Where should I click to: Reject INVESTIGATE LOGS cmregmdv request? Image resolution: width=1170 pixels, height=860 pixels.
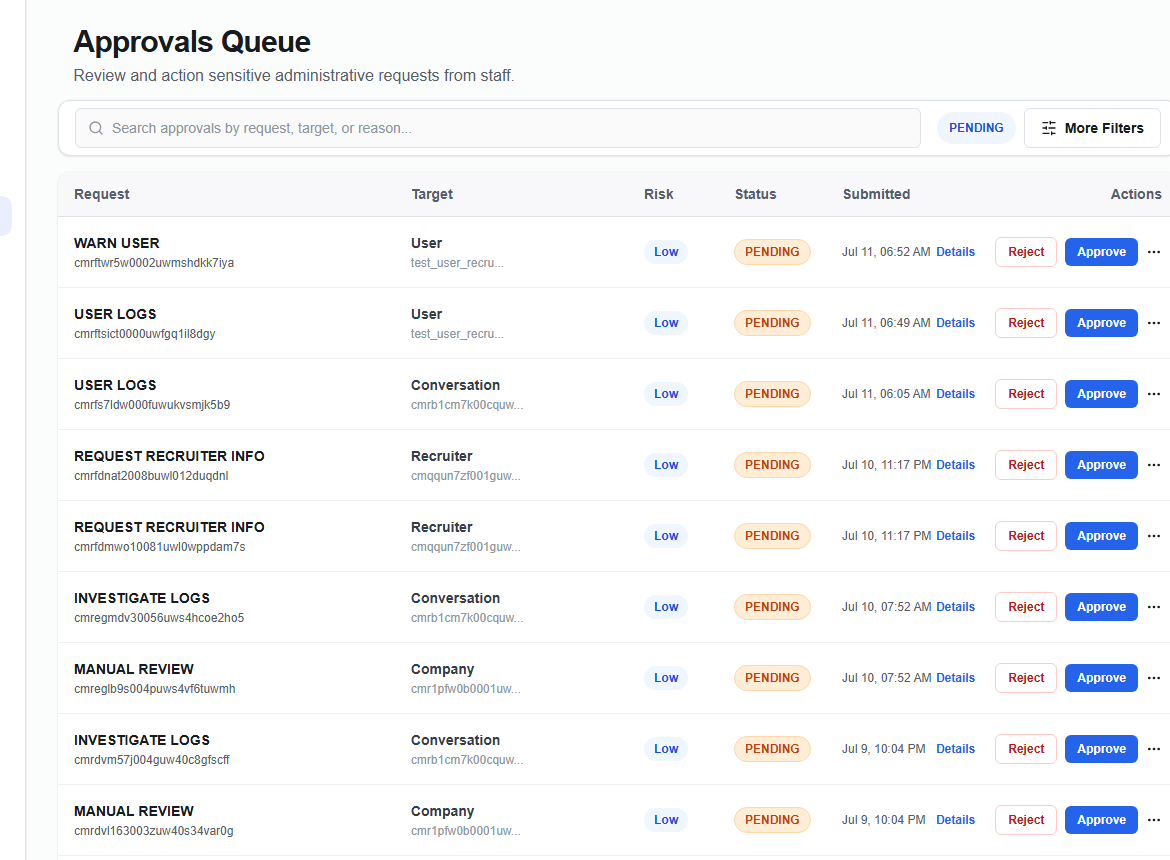(x=1026, y=607)
